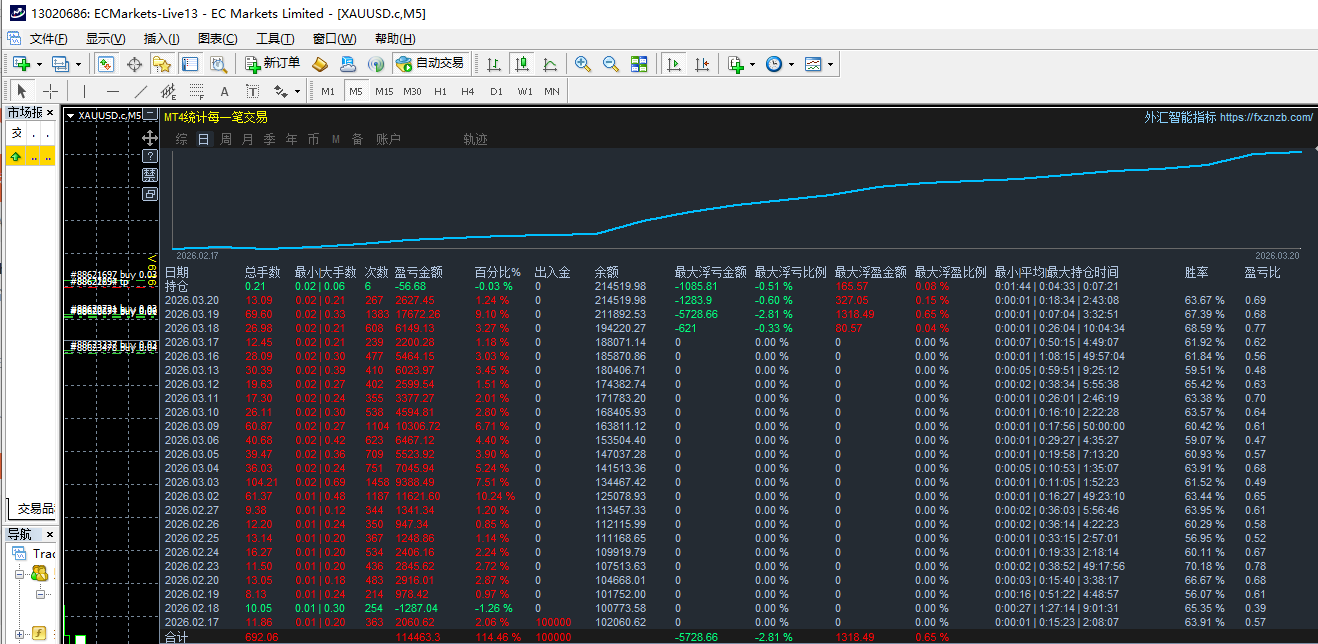This screenshot has height=644, width=1318.
Task: Select the trendline drawing tool
Action: pyautogui.click(x=141, y=92)
